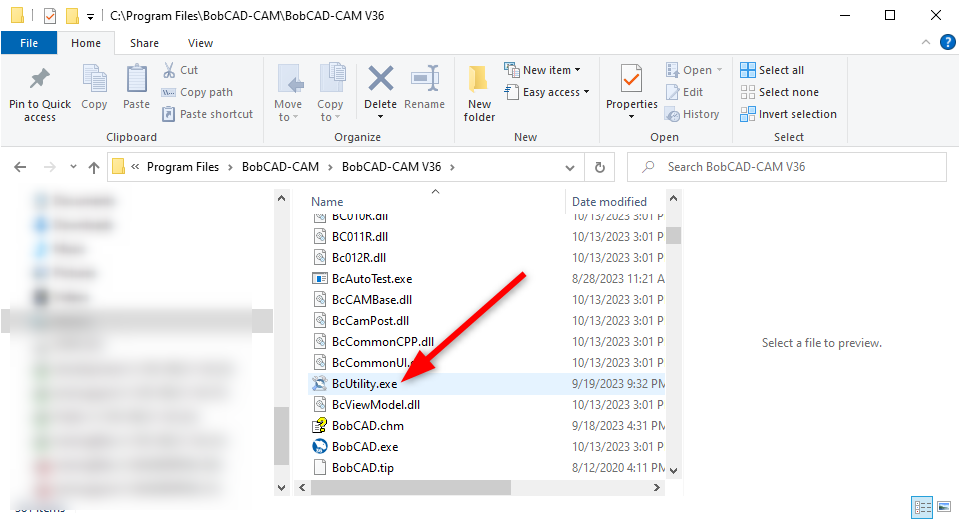Click Invert selection
Image resolution: width=960 pixels, height=520 pixels.
(x=788, y=114)
